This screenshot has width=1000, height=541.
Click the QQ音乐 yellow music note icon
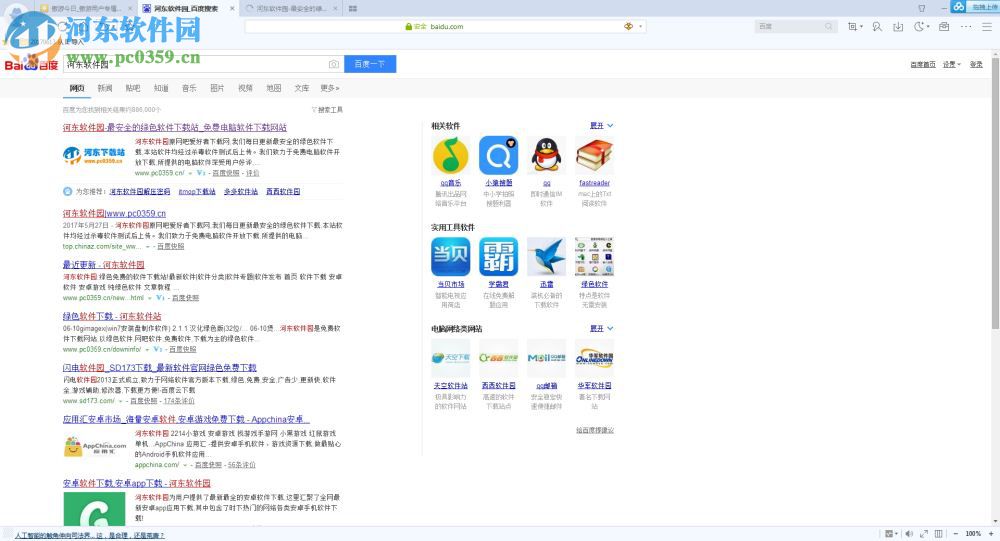[x=450, y=155]
